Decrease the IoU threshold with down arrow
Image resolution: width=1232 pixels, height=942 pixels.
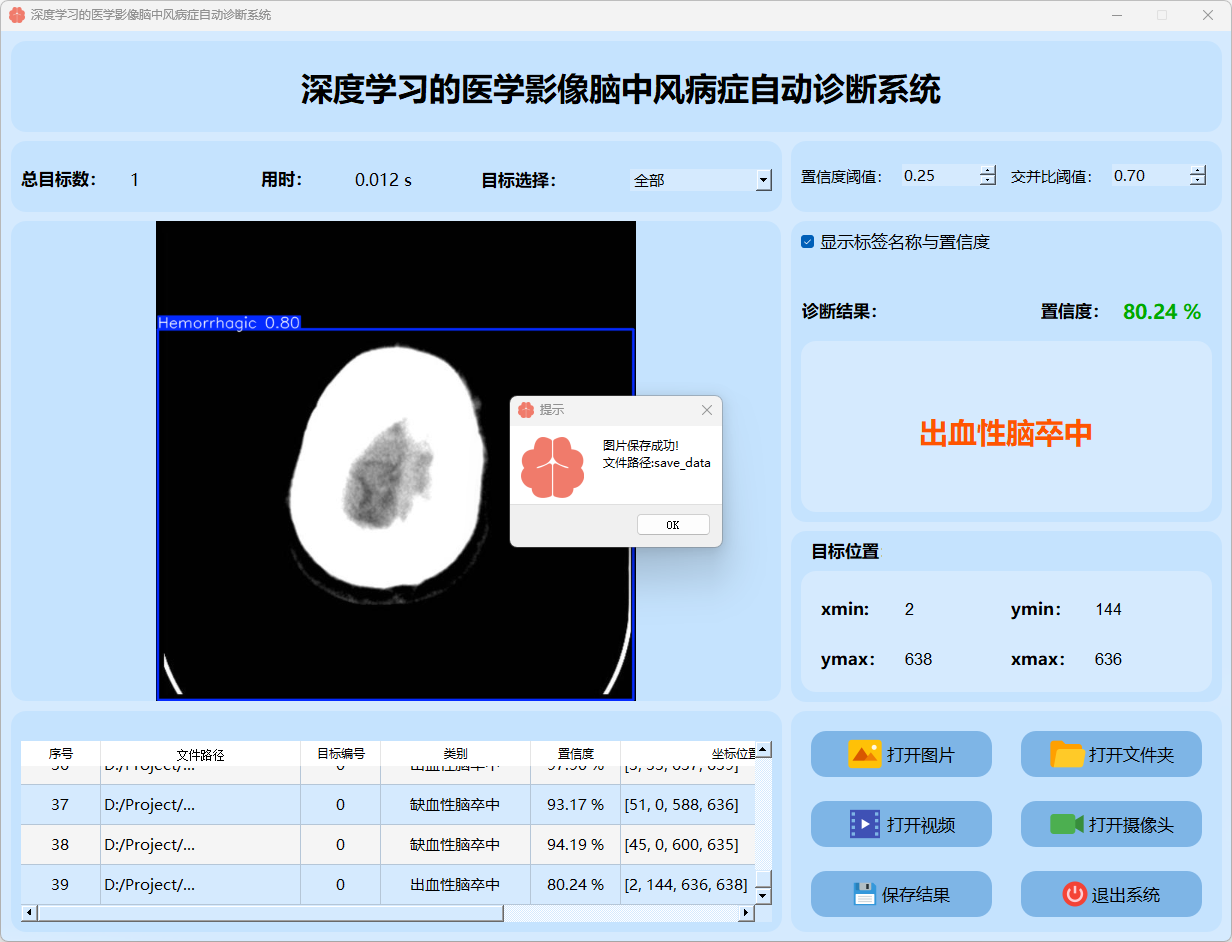(1198, 181)
